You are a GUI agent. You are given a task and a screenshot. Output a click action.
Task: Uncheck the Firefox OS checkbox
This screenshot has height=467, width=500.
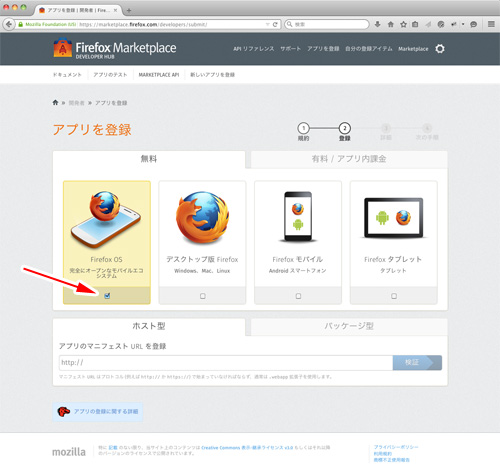pos(107,296)
